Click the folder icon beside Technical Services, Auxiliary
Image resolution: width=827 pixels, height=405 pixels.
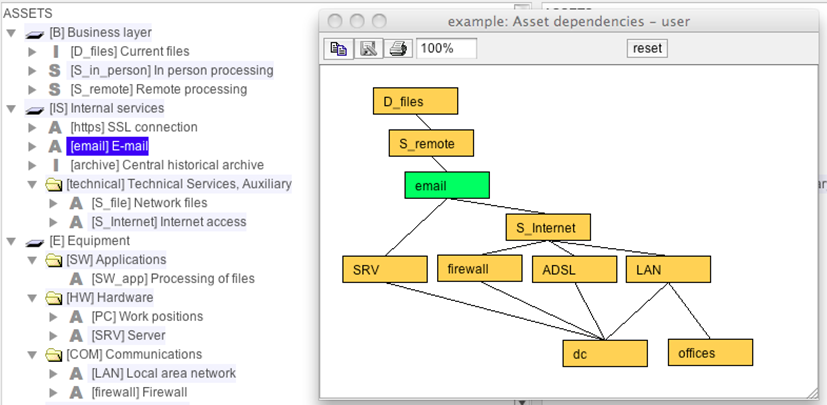coord(54,184)
